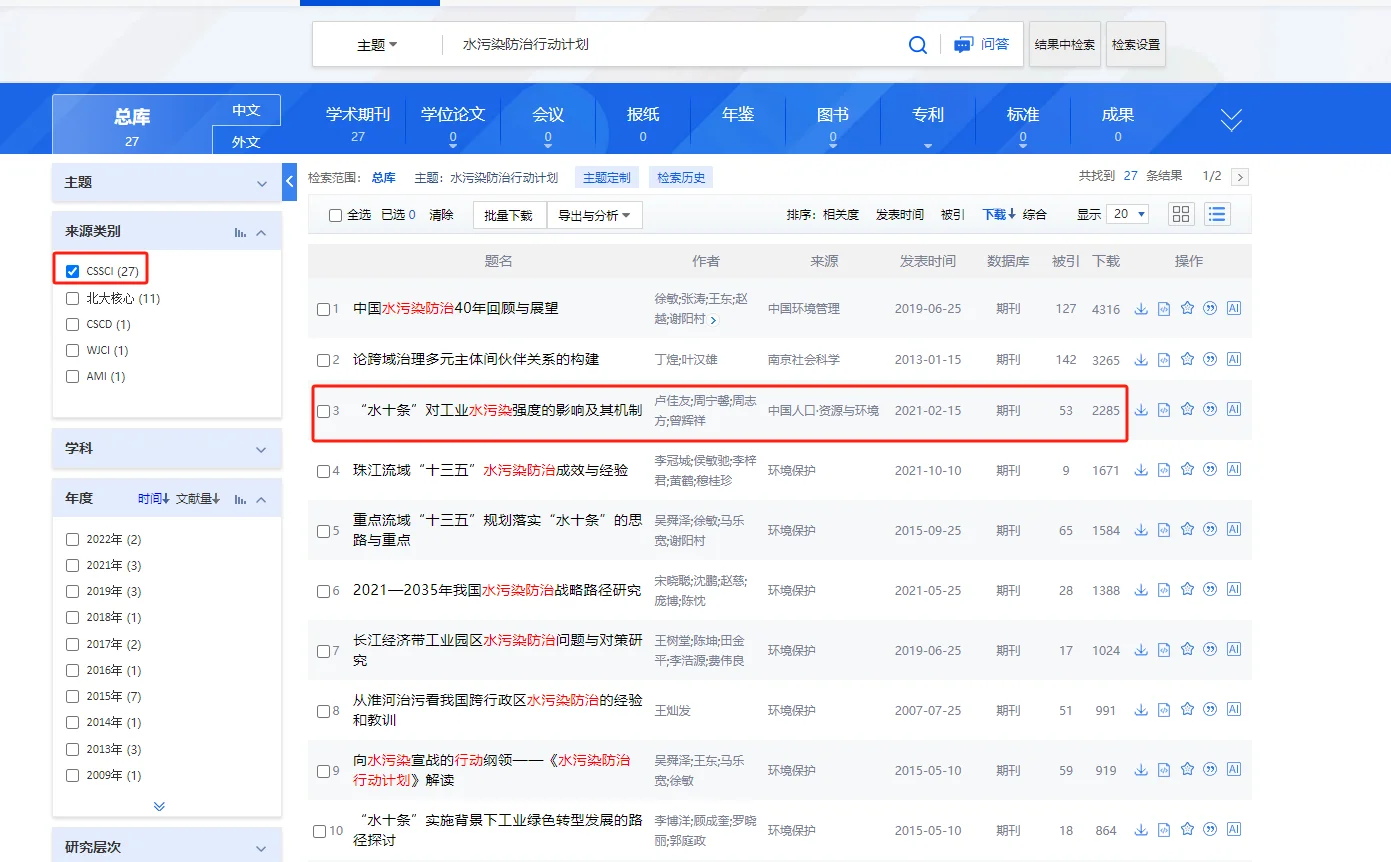Open HTML reading view for result one
This screenshot has width=1391, height=862.
(x=1163, y=308)
